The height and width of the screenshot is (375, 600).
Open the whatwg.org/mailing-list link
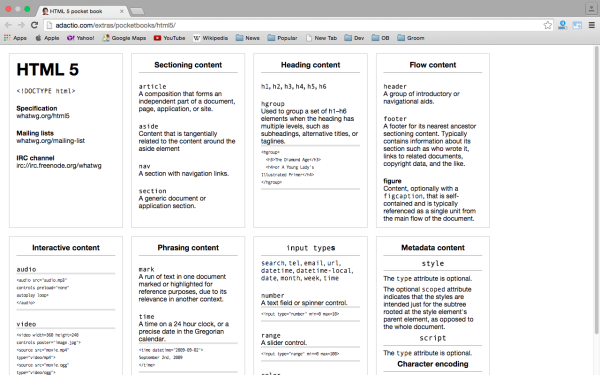51,141
